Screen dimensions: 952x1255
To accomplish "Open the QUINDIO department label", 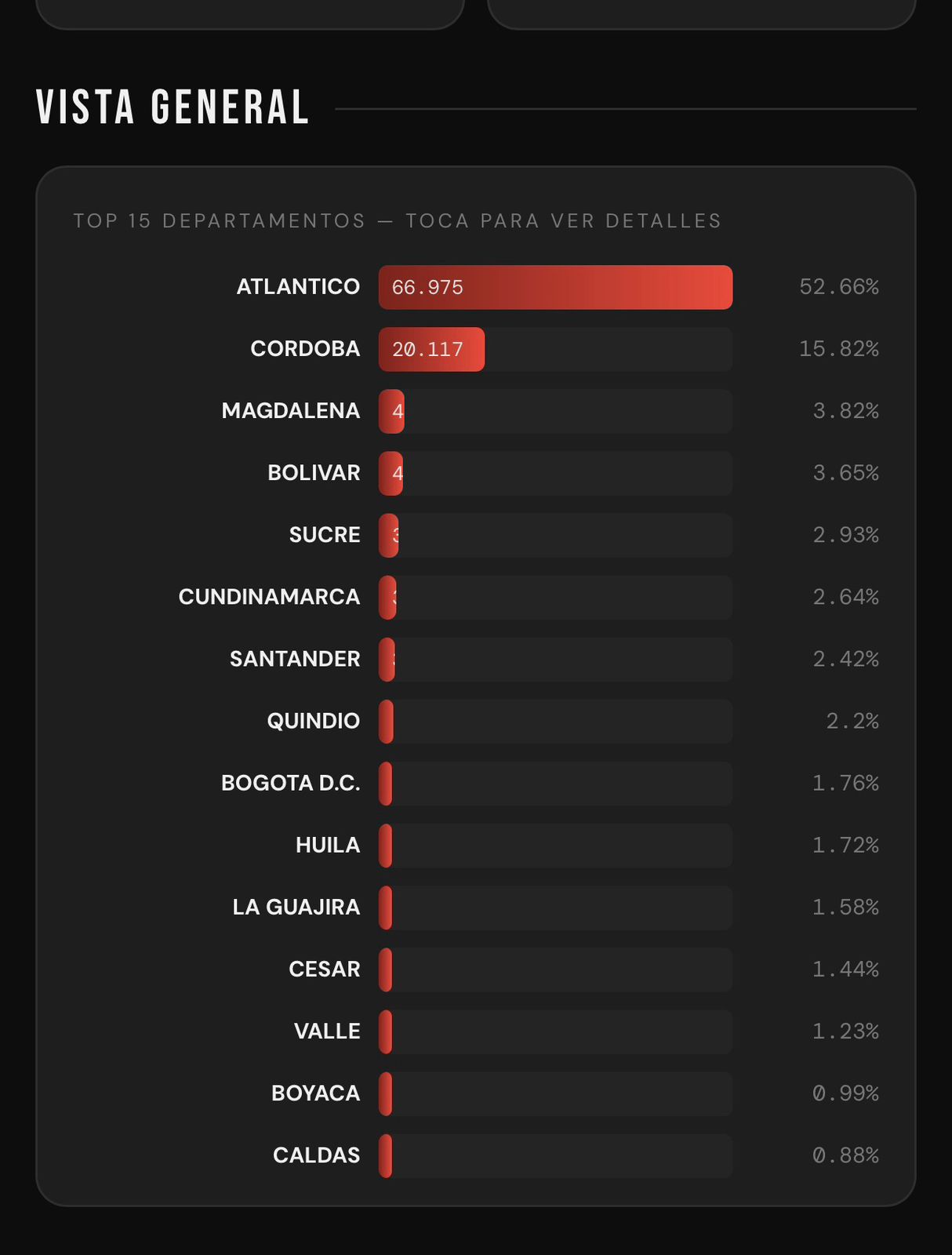I will 313,721.
